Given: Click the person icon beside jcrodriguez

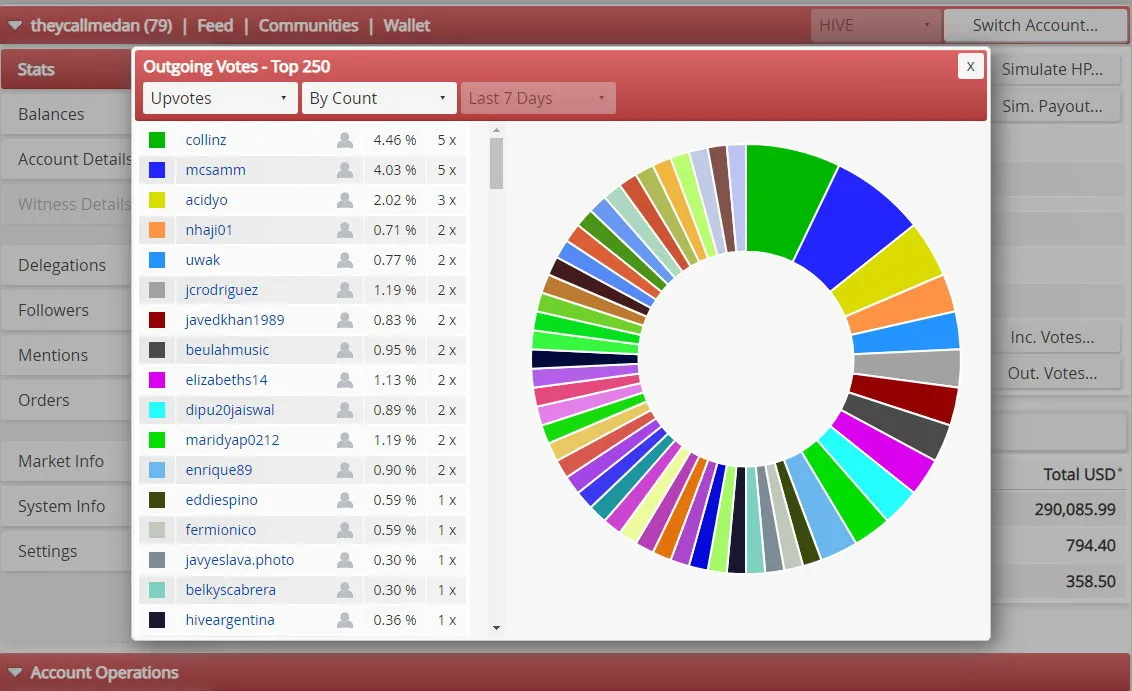Looking at the screenshot, I should pos(345,290).
